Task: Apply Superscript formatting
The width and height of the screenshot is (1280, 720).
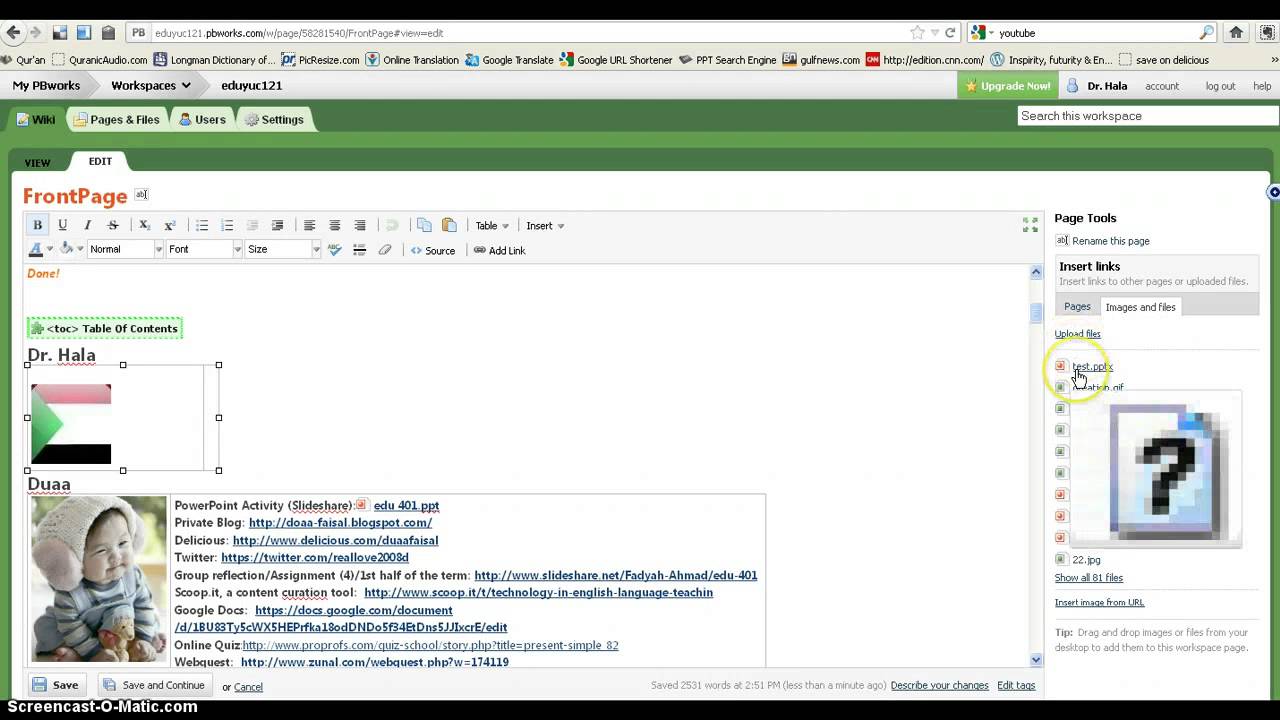Action: pyautogui.click(x=170, y=225)
